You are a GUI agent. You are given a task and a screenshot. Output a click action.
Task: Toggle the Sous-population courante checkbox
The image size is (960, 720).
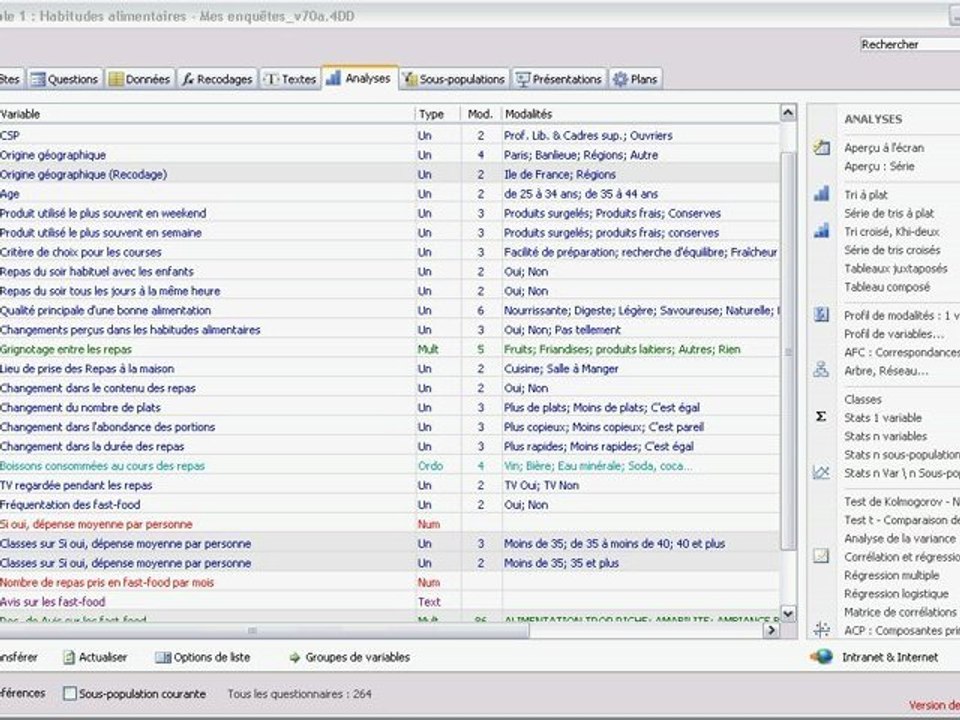point(70,693)
